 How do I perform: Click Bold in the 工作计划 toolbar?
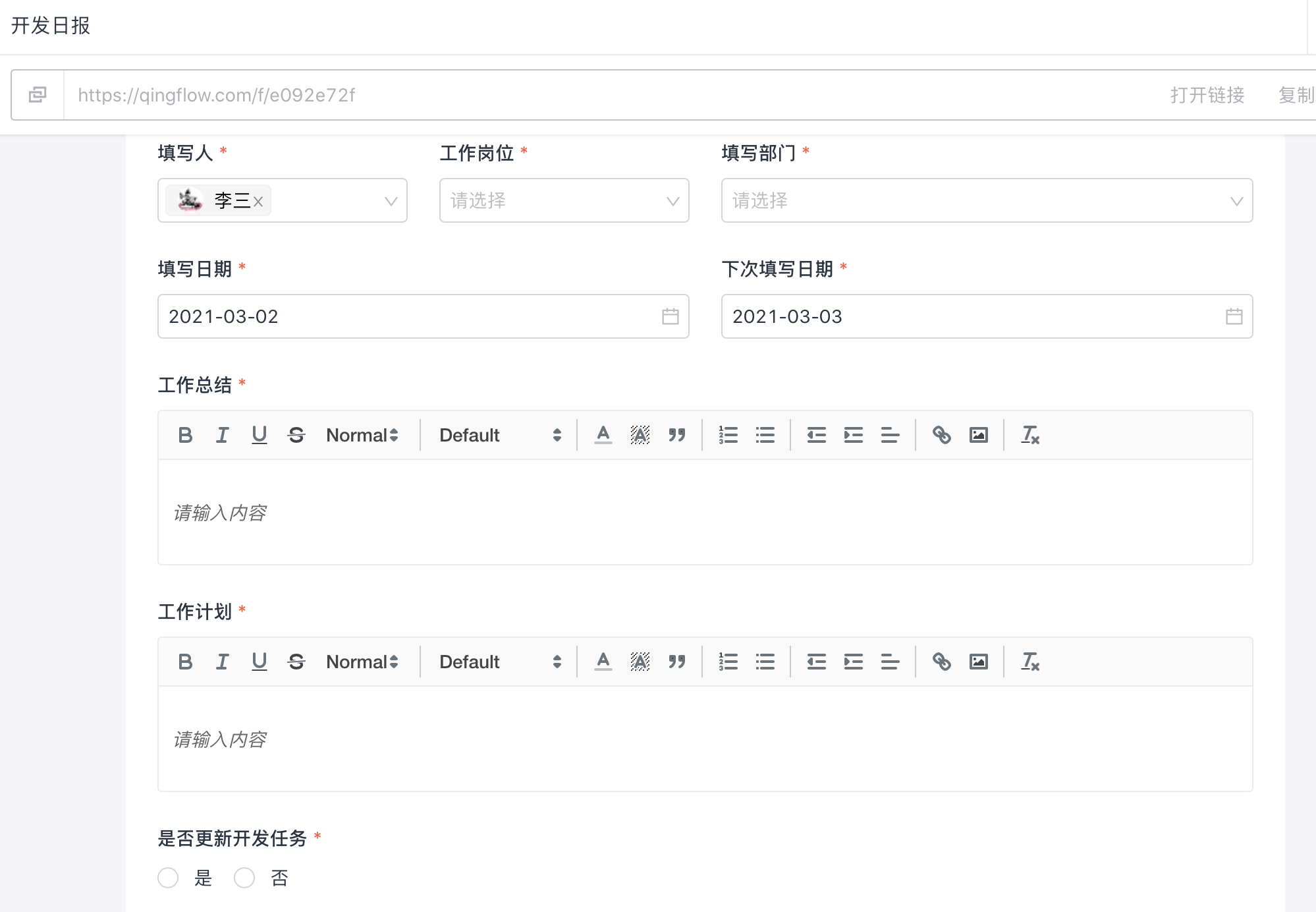click(x=185, y=662)
